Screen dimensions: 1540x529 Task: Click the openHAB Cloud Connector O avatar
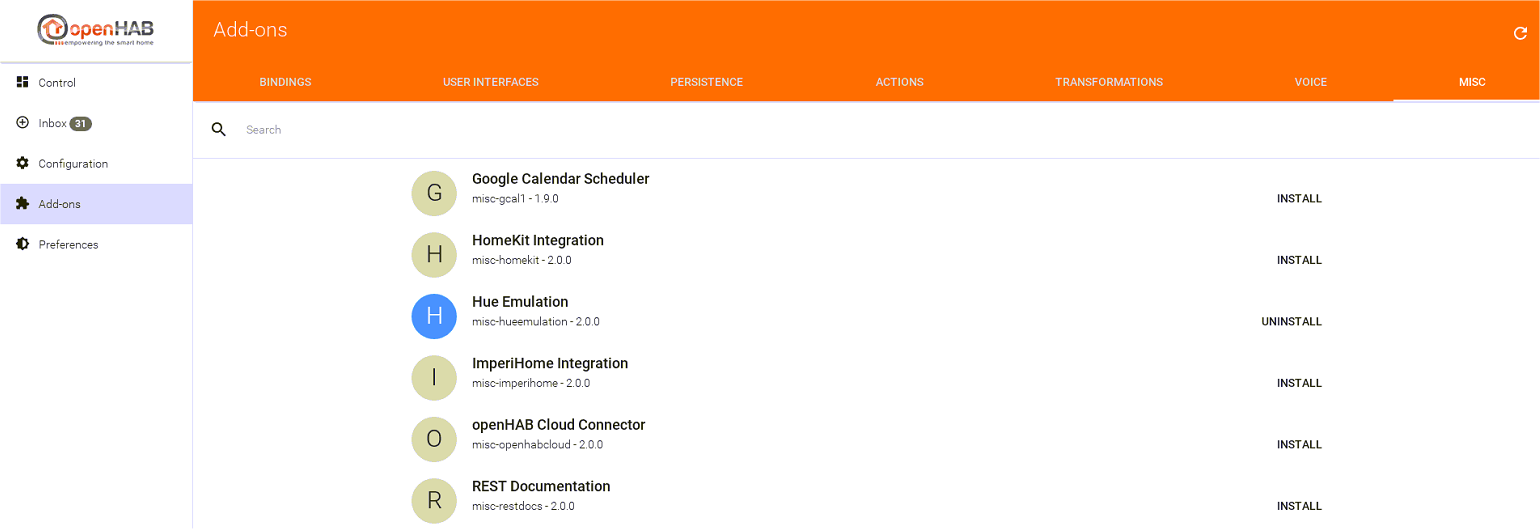click(x=434, y=439)
